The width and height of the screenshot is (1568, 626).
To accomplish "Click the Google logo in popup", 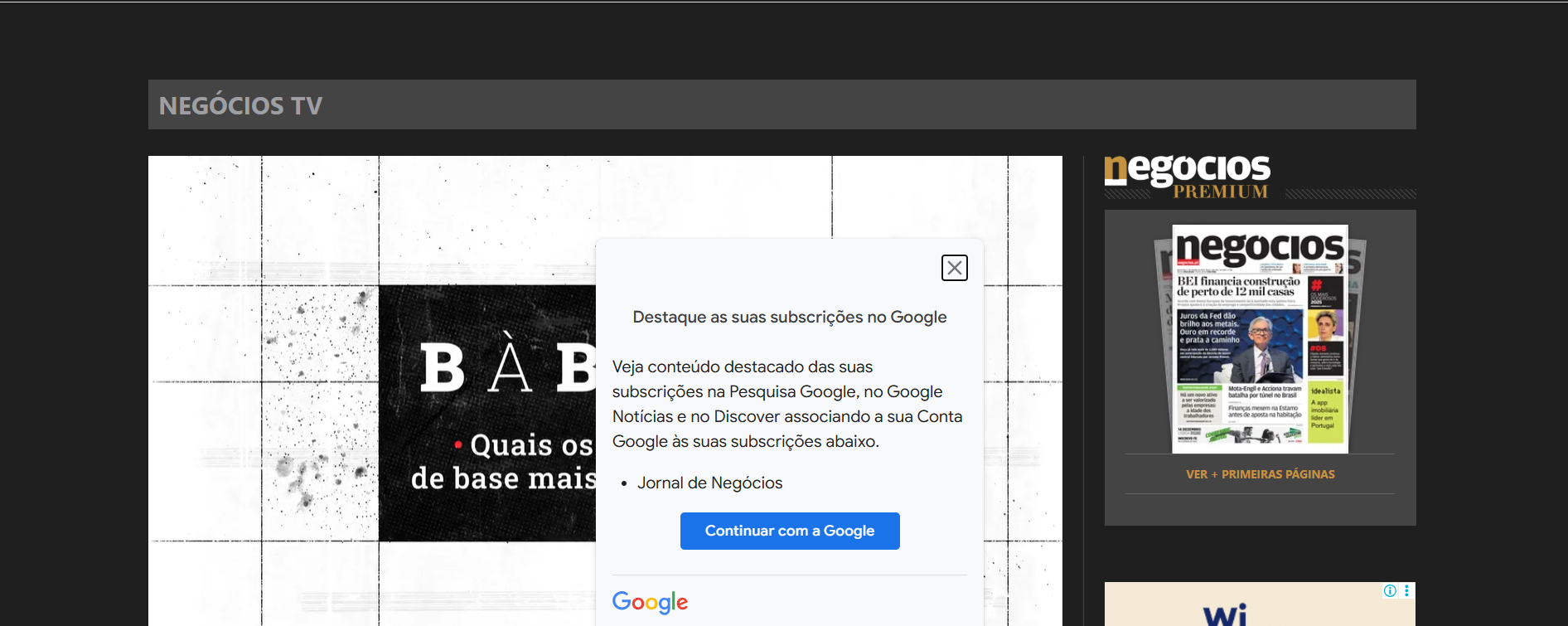I will (651, 602).
